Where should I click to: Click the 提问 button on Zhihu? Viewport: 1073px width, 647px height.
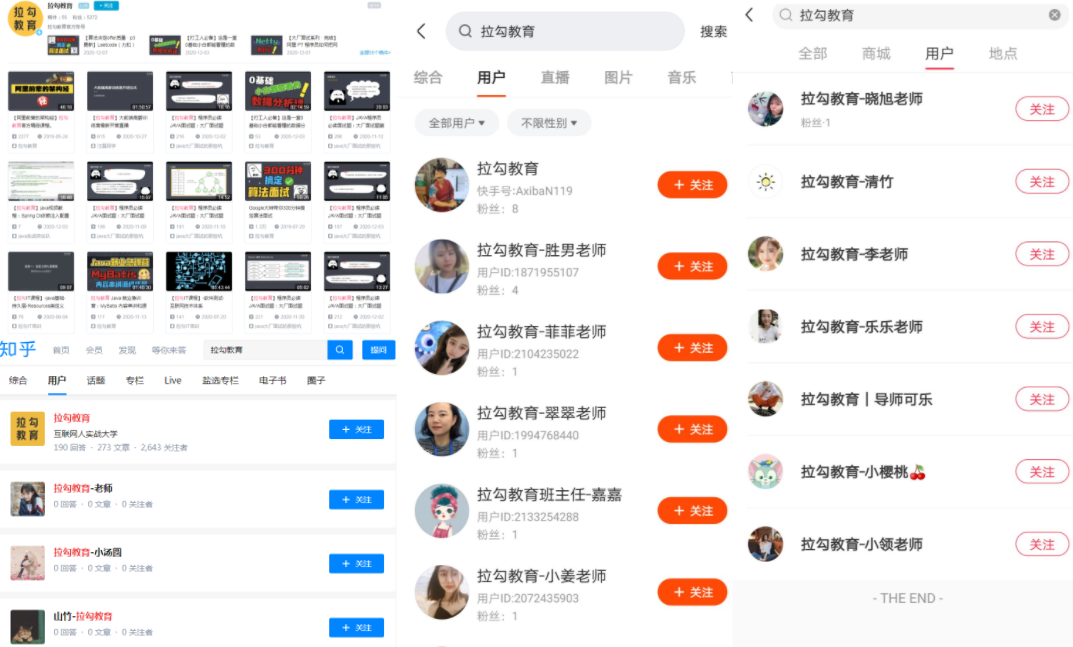379,350
